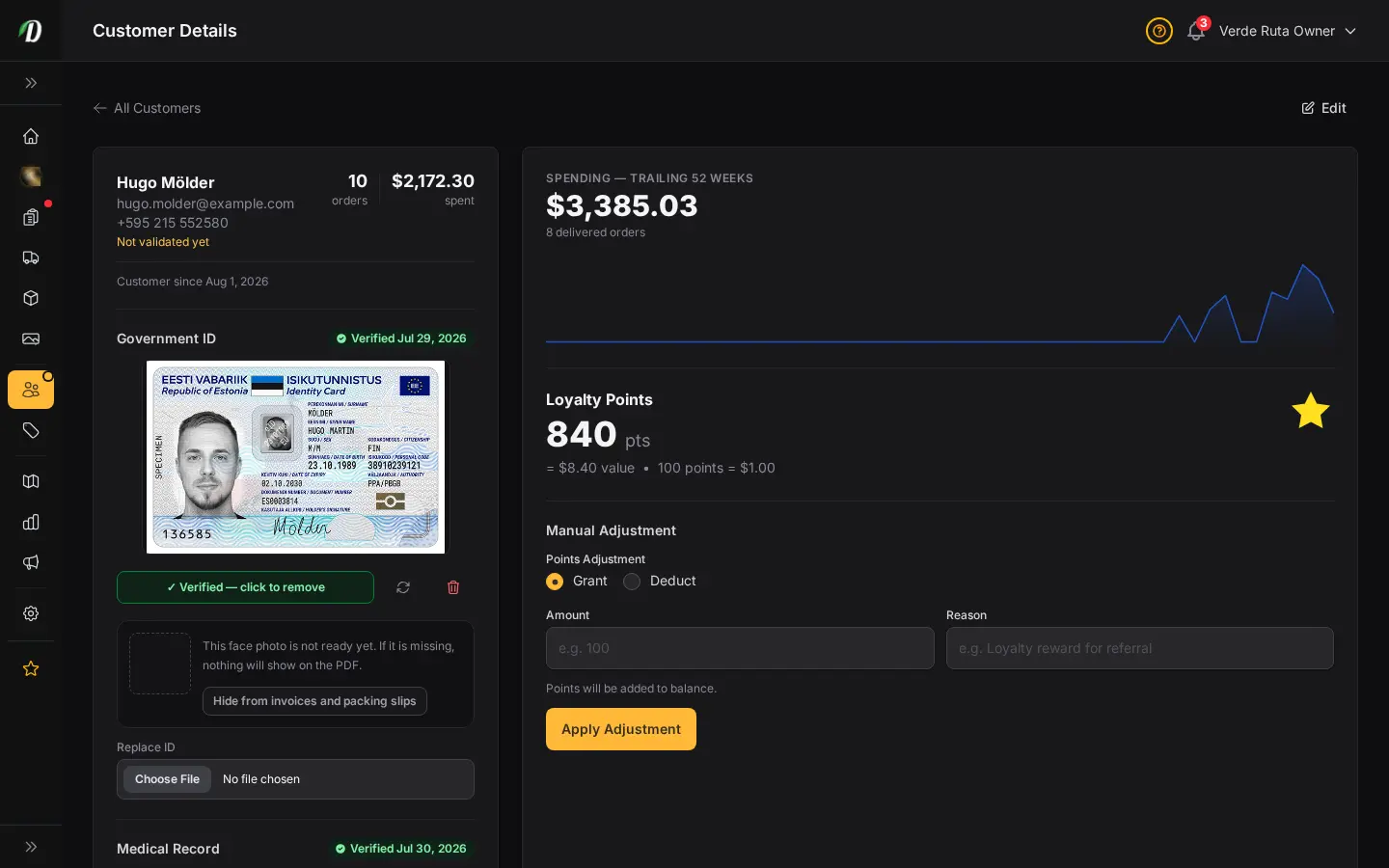The image size is (1389, 868).
Task: Click Choose File under Replace ID
Action: pyautogui.click(x=167, y=779)
